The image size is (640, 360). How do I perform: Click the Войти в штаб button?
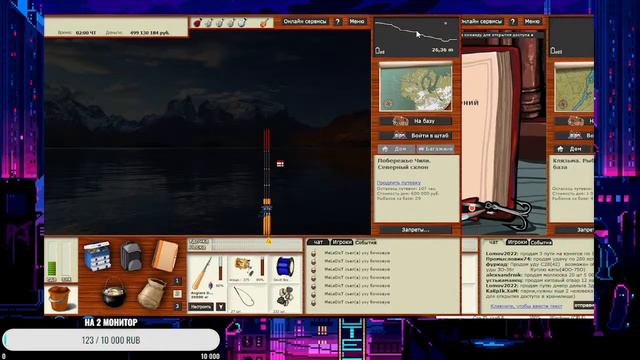click(416, 136)
